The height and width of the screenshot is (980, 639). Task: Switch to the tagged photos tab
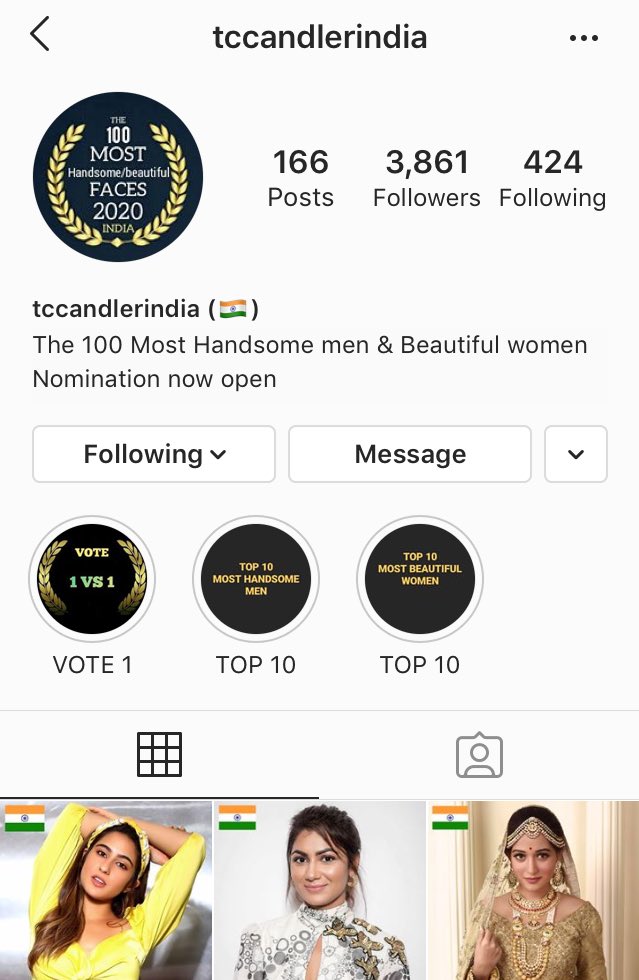[479, 754]
